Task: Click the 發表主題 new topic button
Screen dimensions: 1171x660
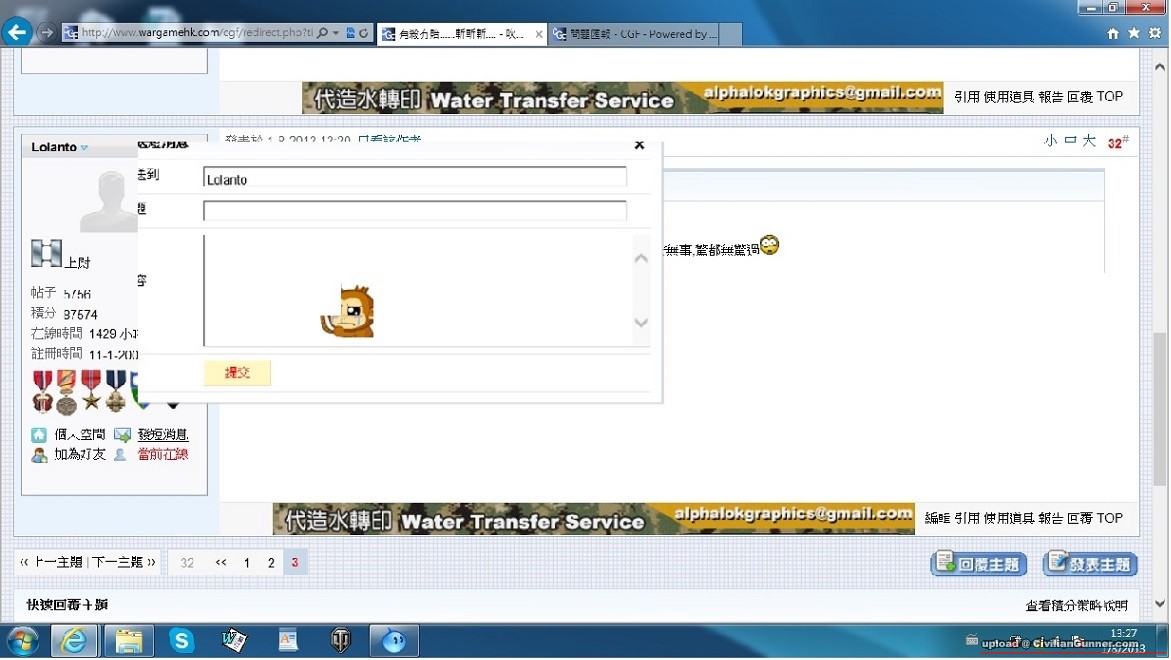Action: [1090, 564]
